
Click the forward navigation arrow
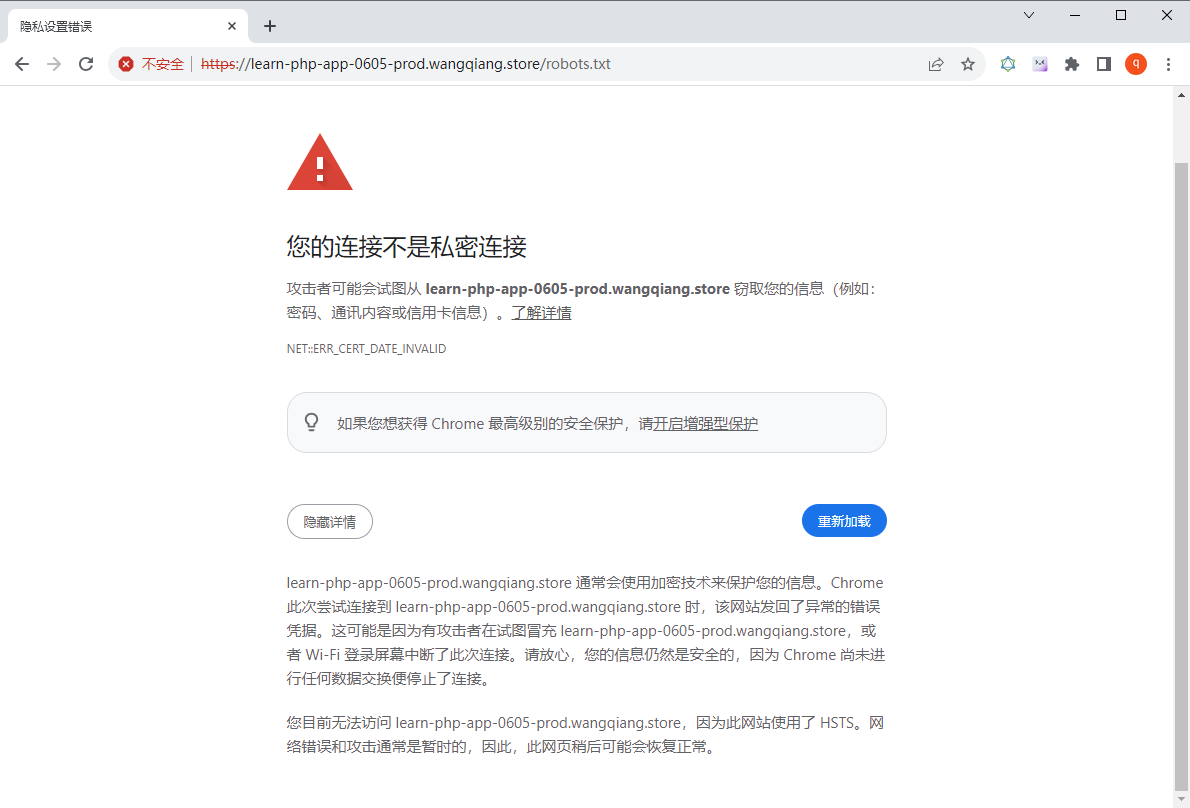coord(54,64)
